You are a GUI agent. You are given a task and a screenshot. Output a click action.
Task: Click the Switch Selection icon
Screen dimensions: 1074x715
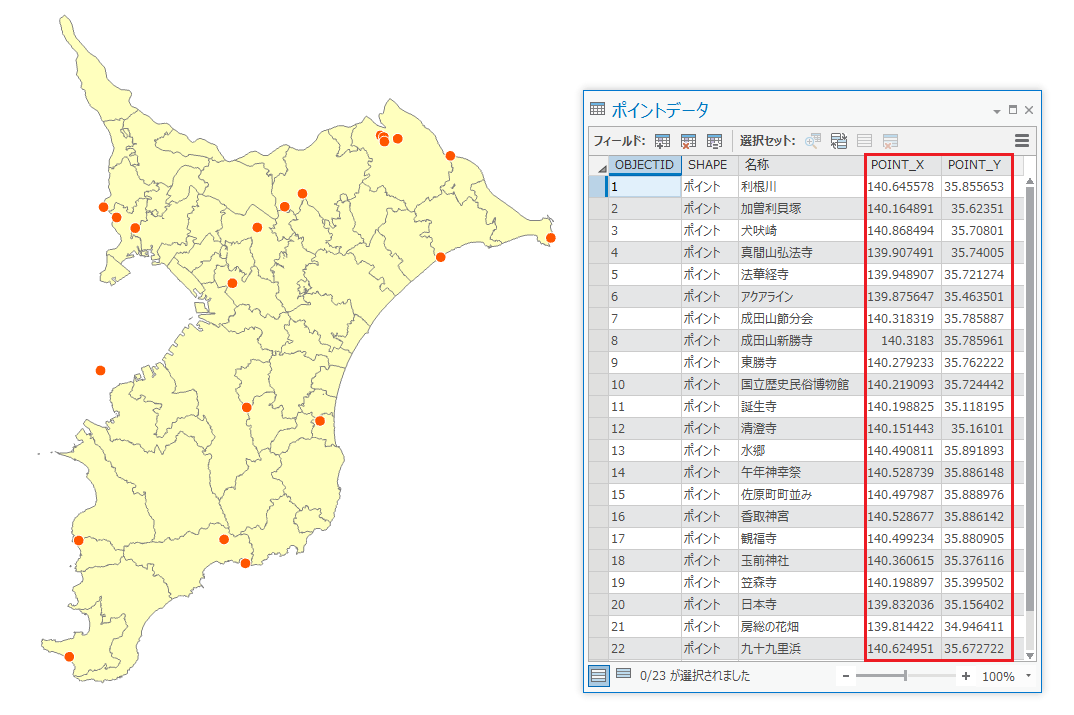[838, 141]
